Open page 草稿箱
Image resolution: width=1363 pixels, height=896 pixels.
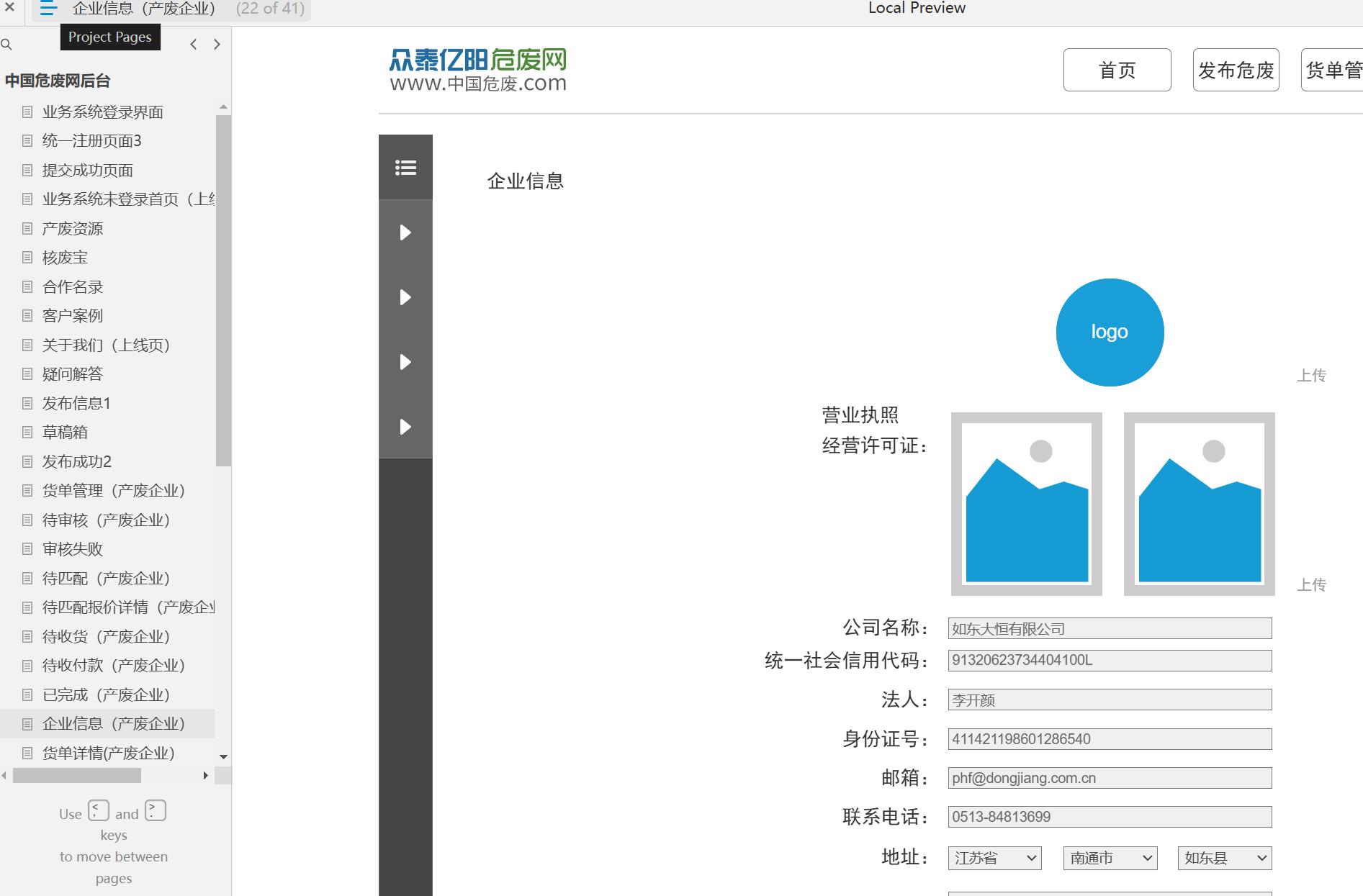tap(65, 433)
